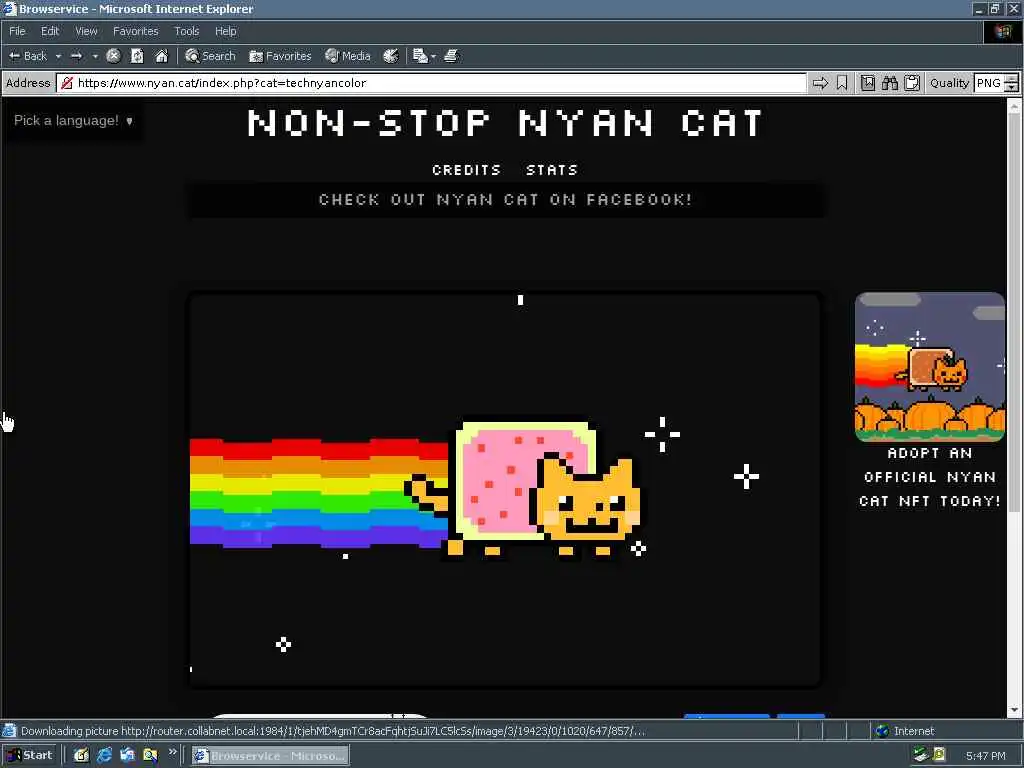This screenshot has height=768, width=1024.
Task: Click the NON-STOP NYAN CAT title
Action: (505, 123)
